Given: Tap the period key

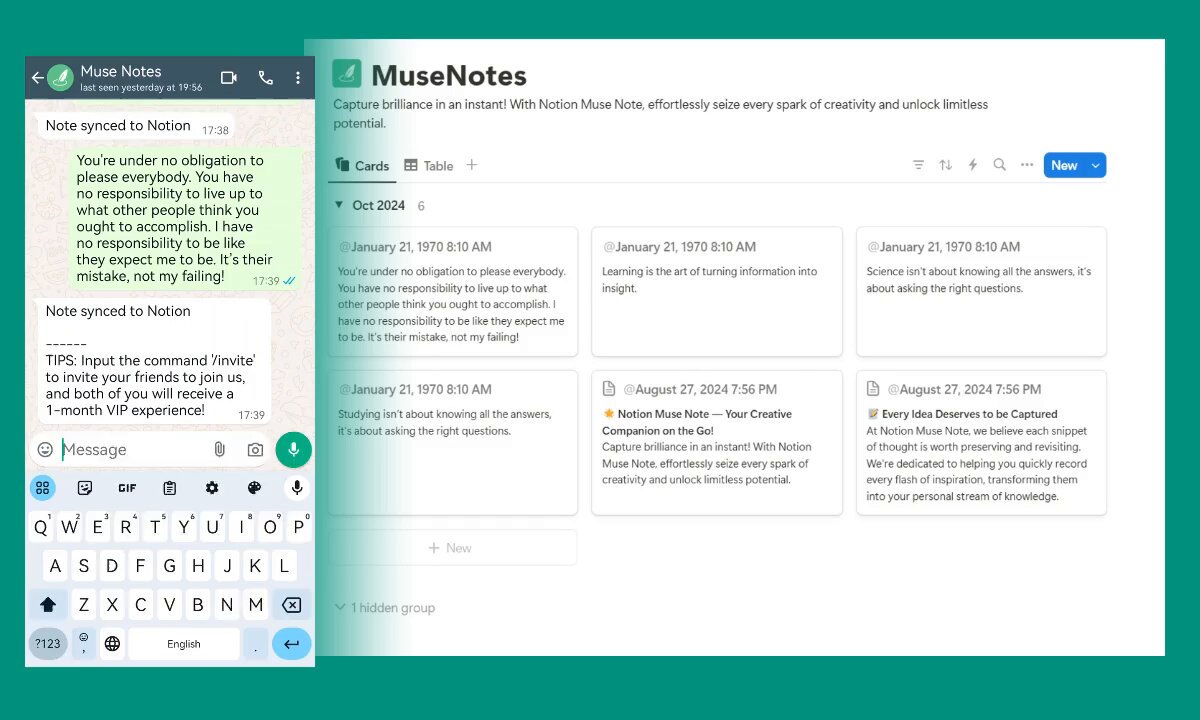Looking at the screenshot, I should [256, 644].
